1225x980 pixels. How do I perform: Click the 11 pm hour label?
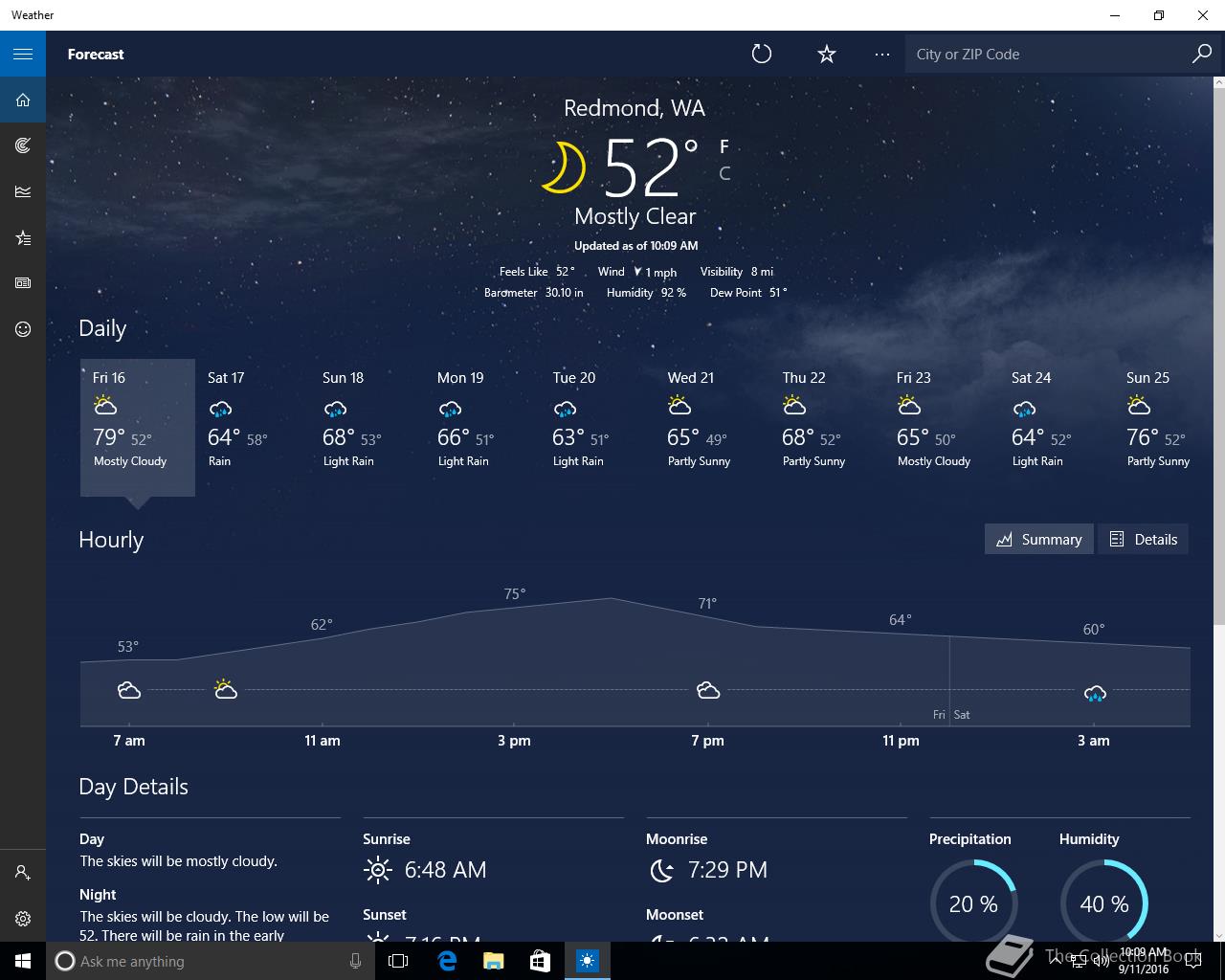tap(901, 741)
